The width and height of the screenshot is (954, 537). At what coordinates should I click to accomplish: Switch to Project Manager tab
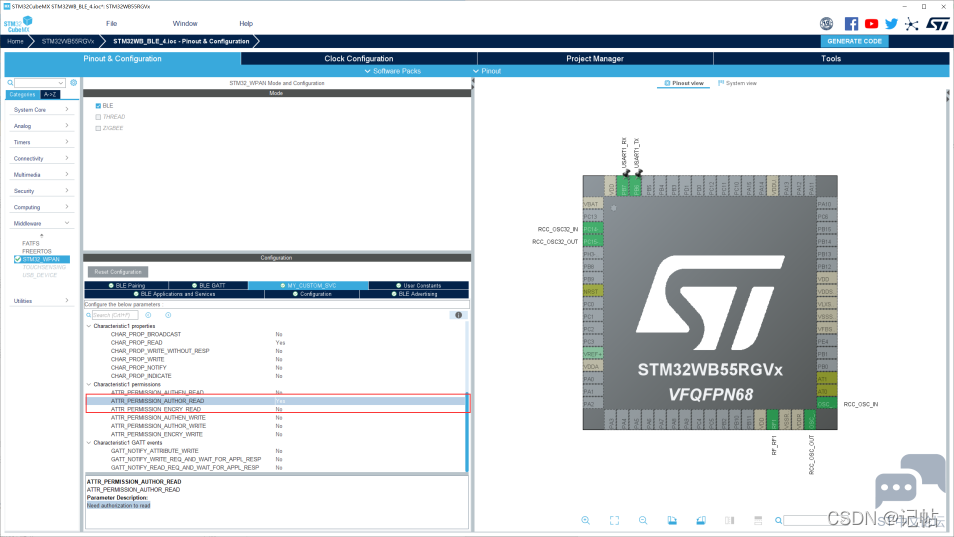(595, 58)
